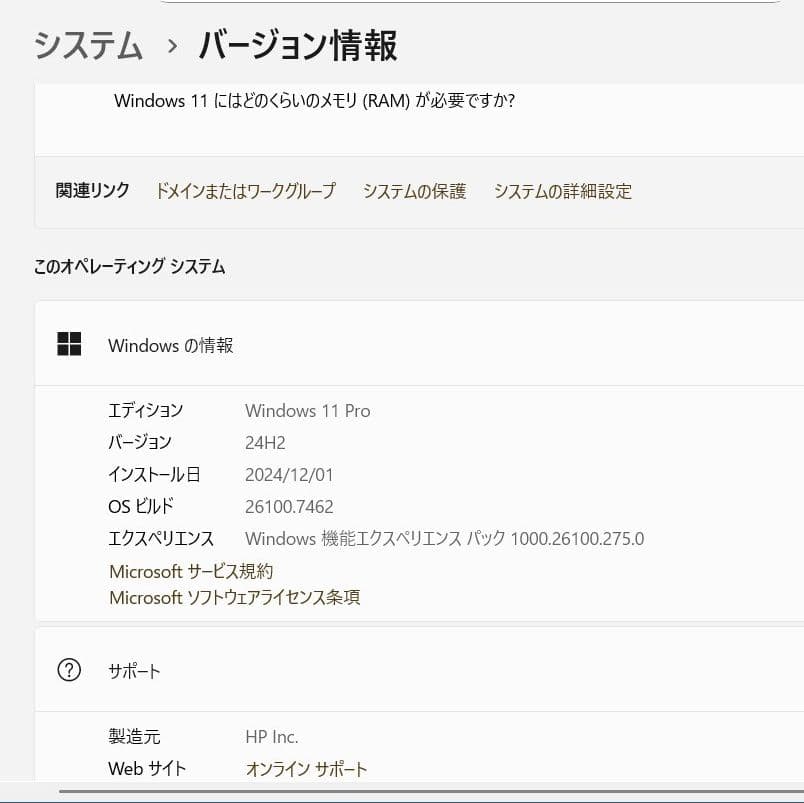The height and width of the screenshot is (803, 804).
Task: Open the オンライン サポート website link
Action: click(306, 768)
